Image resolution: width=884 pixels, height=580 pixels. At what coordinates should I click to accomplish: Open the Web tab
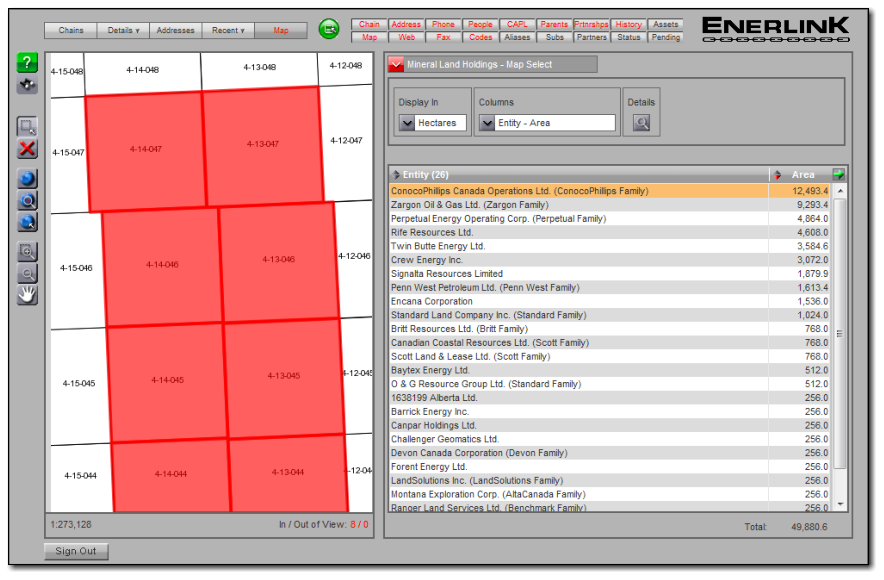406,37
